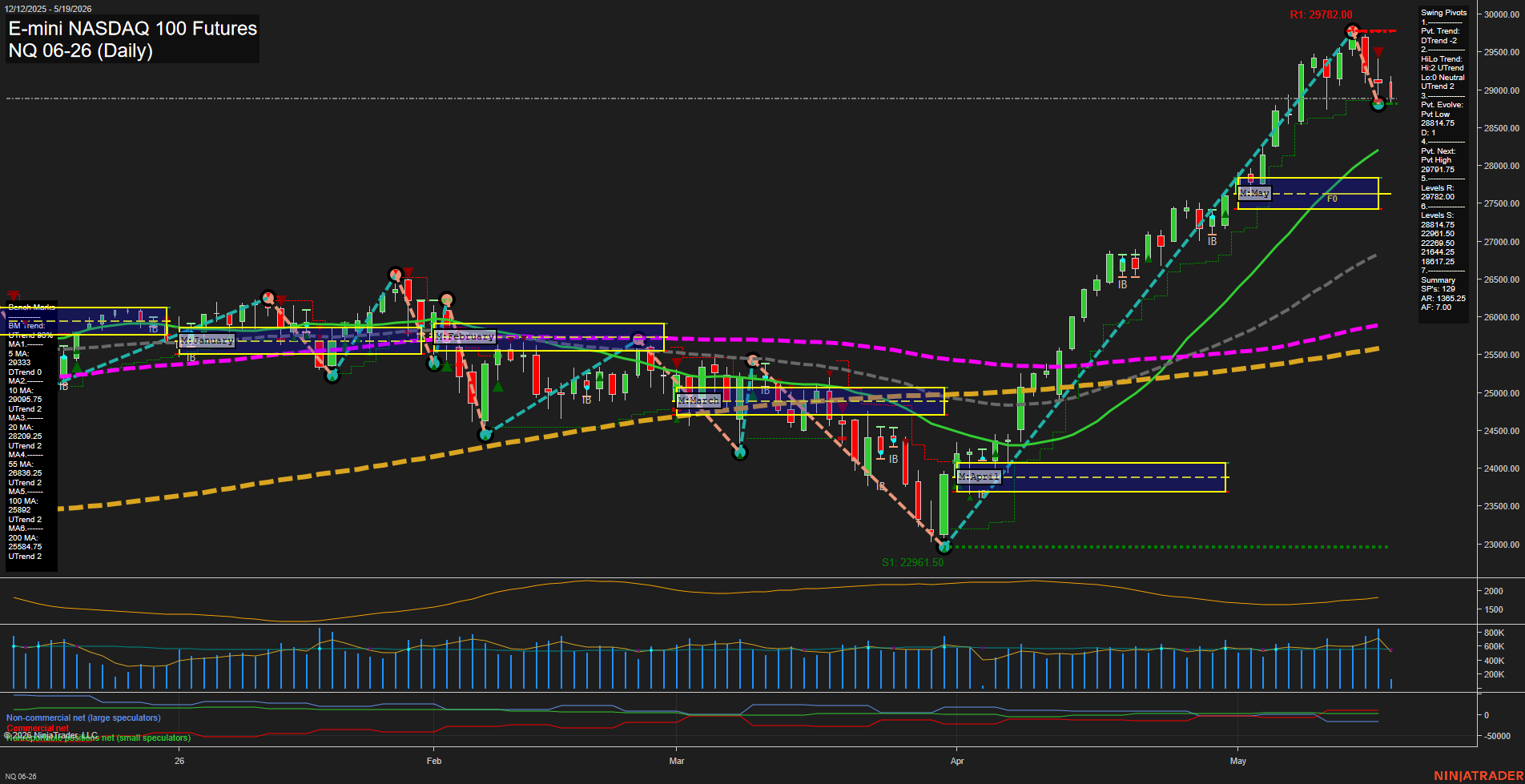The width and height of the screenshot is (1525, 784).
Task: Click the M:May level label
Action: pos(1254,193)
